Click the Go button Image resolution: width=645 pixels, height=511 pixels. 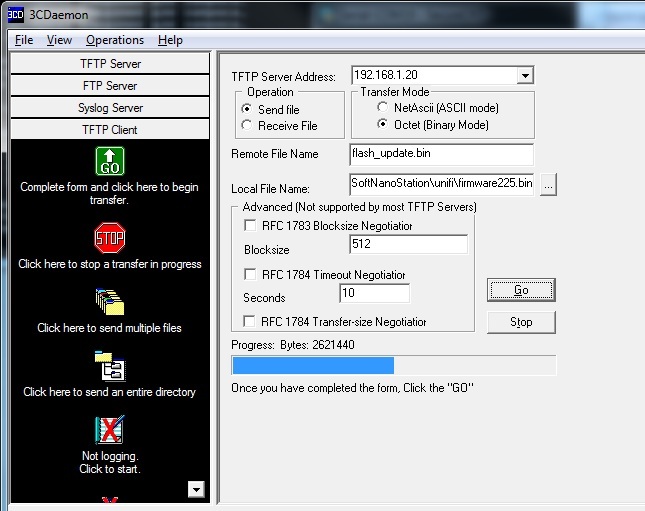tap(521, 290)
